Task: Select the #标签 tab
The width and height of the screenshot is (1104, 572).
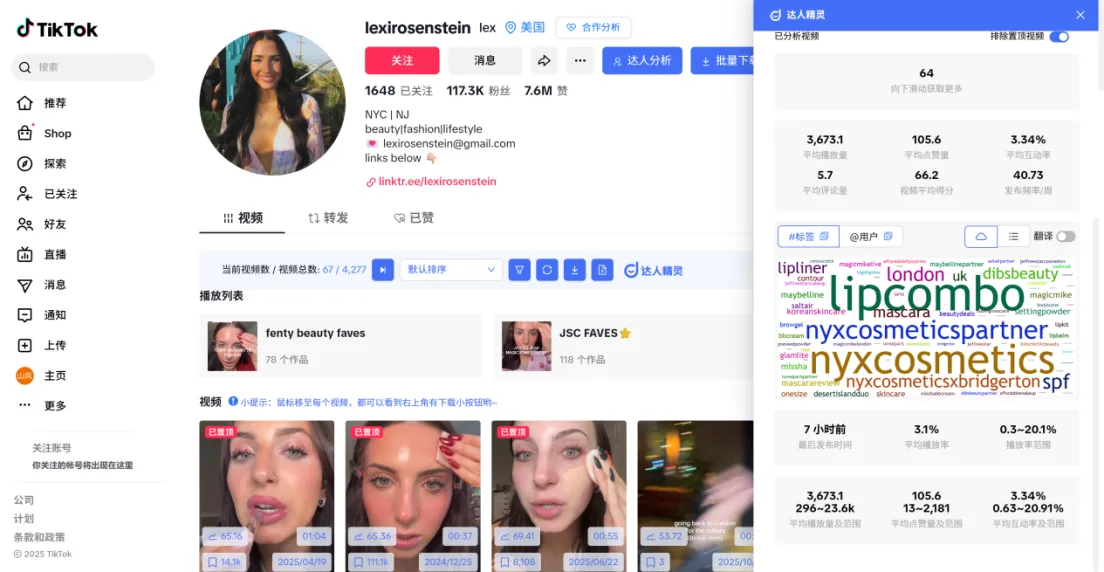Action: [x=808, y=237]
